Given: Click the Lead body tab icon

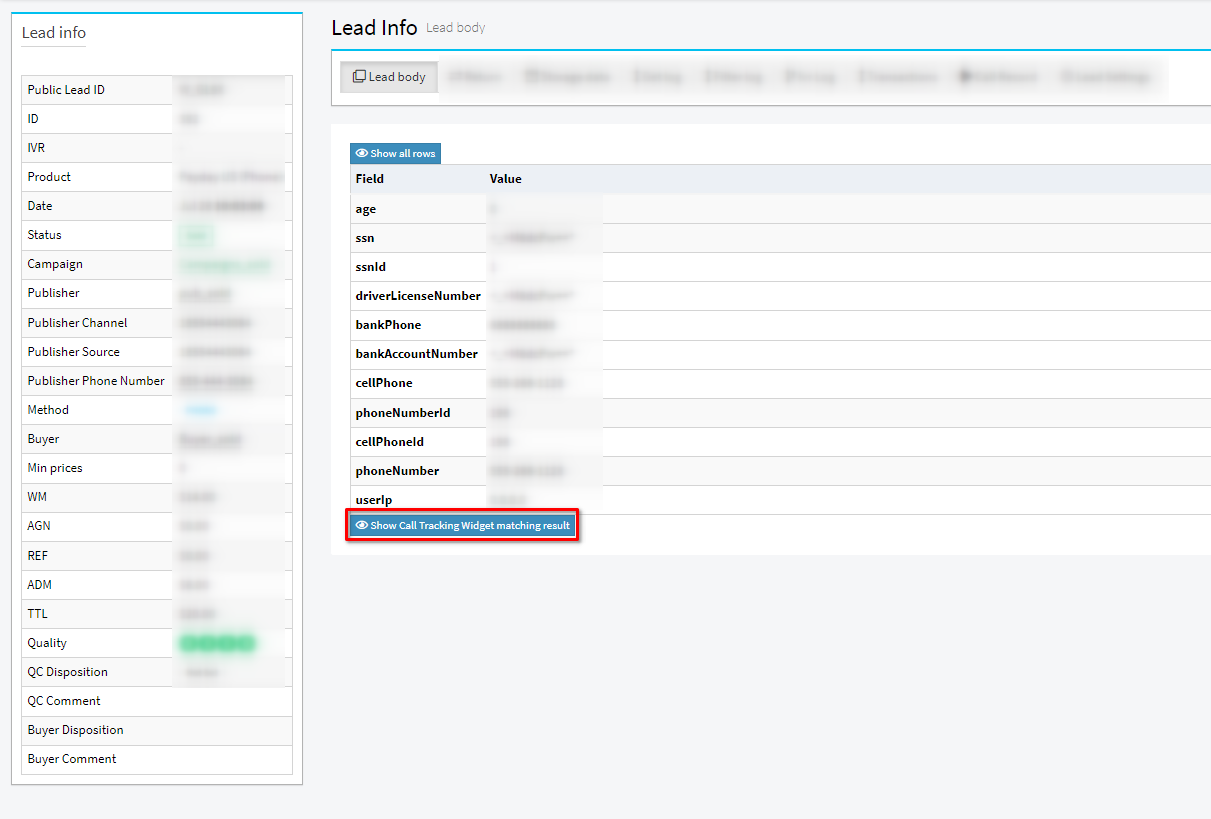Looking at the screenshot, I should [x=359, y=77].
